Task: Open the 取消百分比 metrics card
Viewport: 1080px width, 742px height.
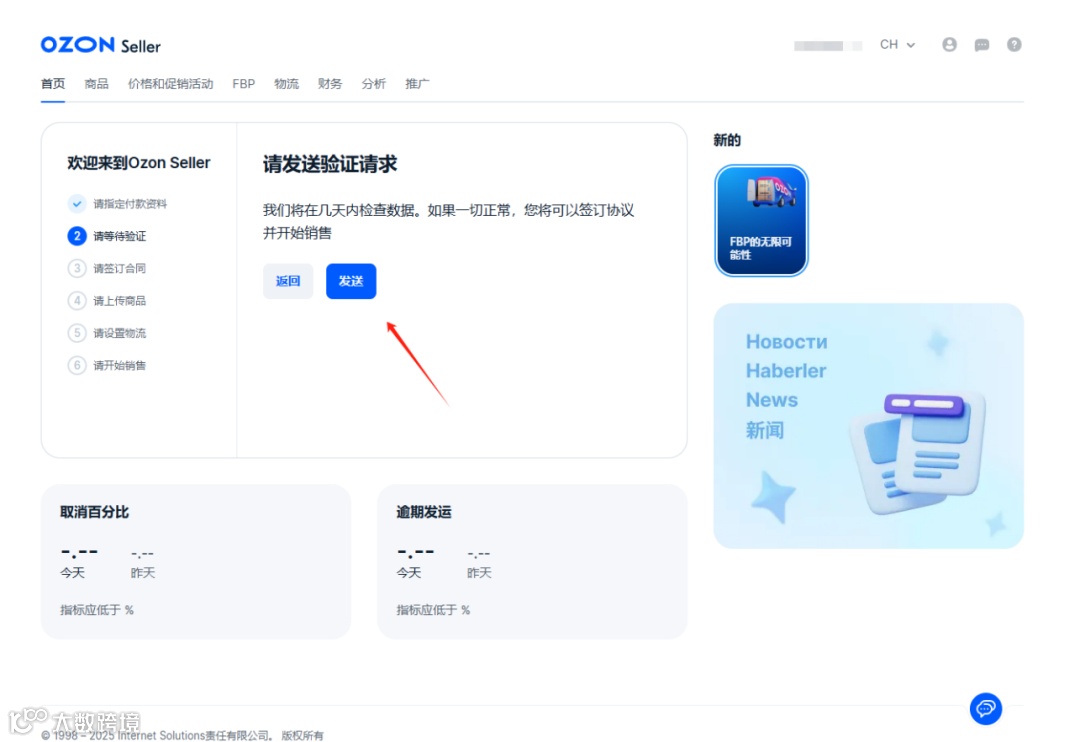Action: (196, 561)
